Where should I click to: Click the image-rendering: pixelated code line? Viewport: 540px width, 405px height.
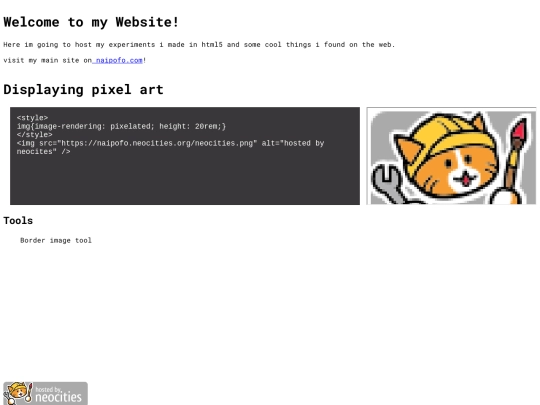point(121,126)
